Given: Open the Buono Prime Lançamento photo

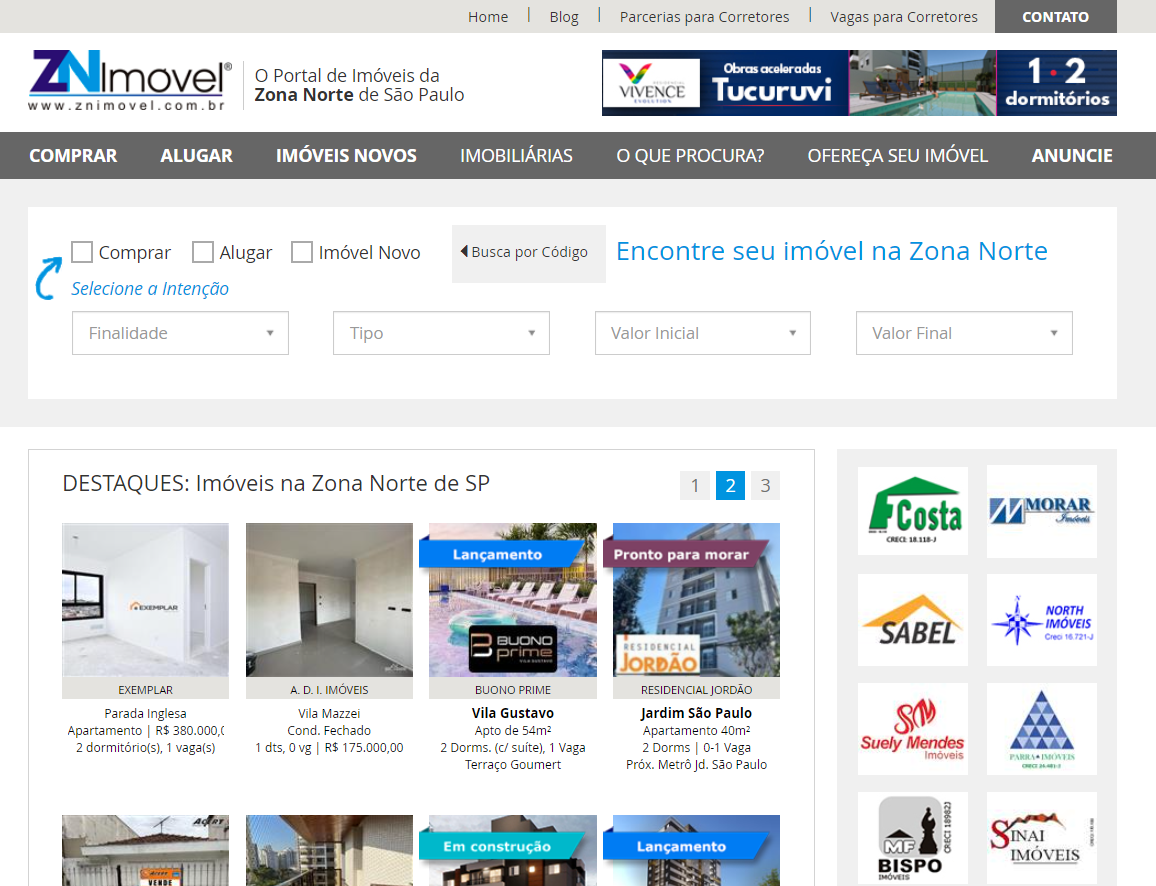Looking at the screenshot, I should tap(513, 600).
